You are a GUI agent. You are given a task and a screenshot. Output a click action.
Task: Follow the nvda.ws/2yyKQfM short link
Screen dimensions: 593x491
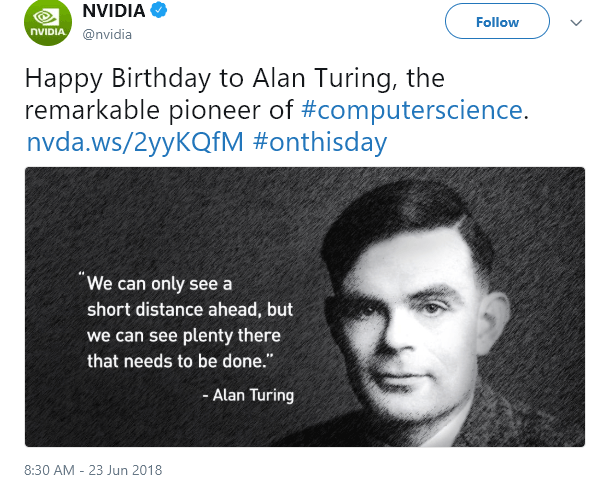click(x=135, y=143)
